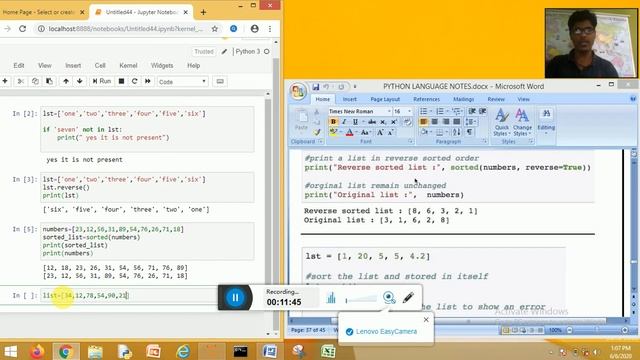Open the Jupyter Widgets menu
Viewport: 640px width, 360px height.
pyautogui.click(x=162, y=65)
